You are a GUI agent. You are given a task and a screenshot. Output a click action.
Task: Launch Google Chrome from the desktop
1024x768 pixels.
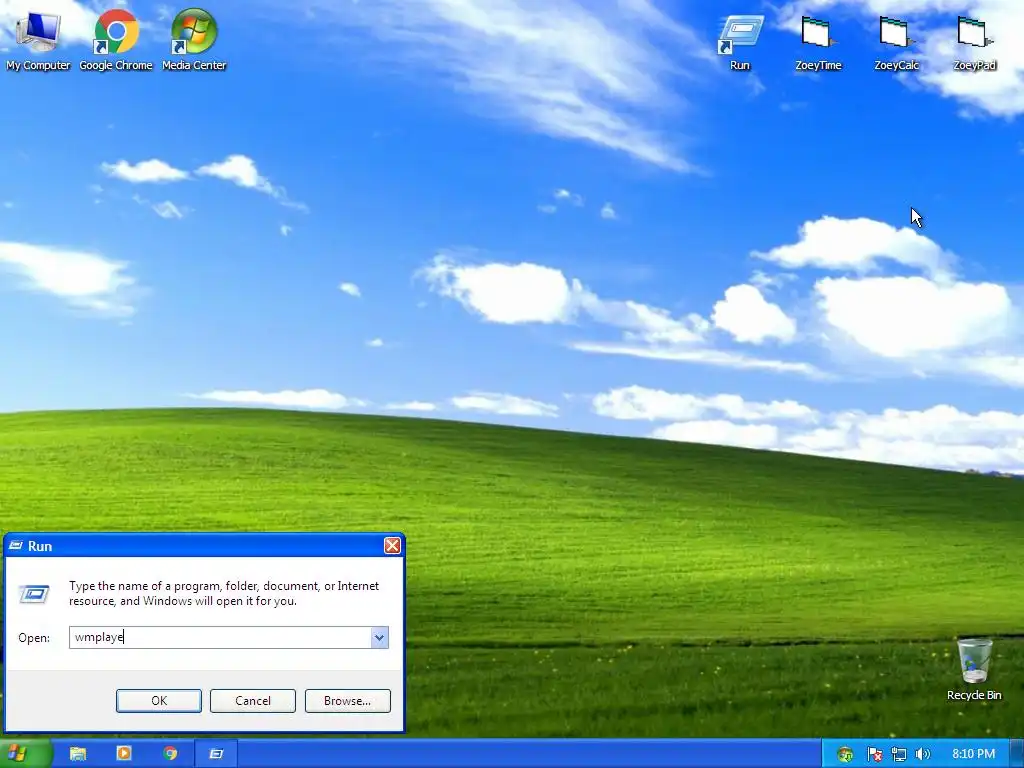(116, 40)
